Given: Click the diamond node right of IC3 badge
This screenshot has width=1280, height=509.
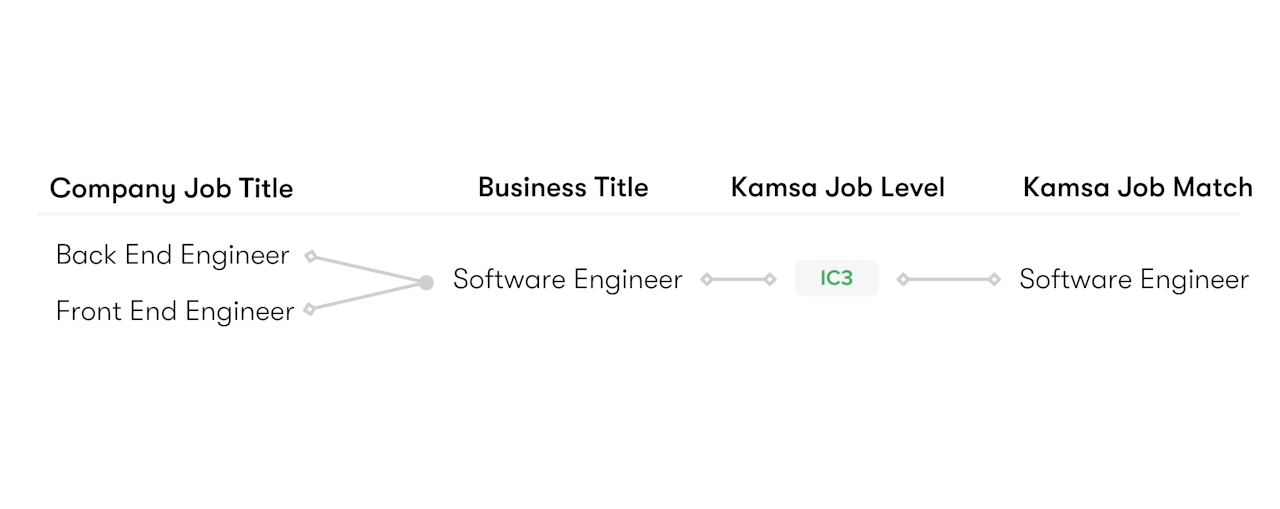Looking at the screenshot, I should [902, 280].
